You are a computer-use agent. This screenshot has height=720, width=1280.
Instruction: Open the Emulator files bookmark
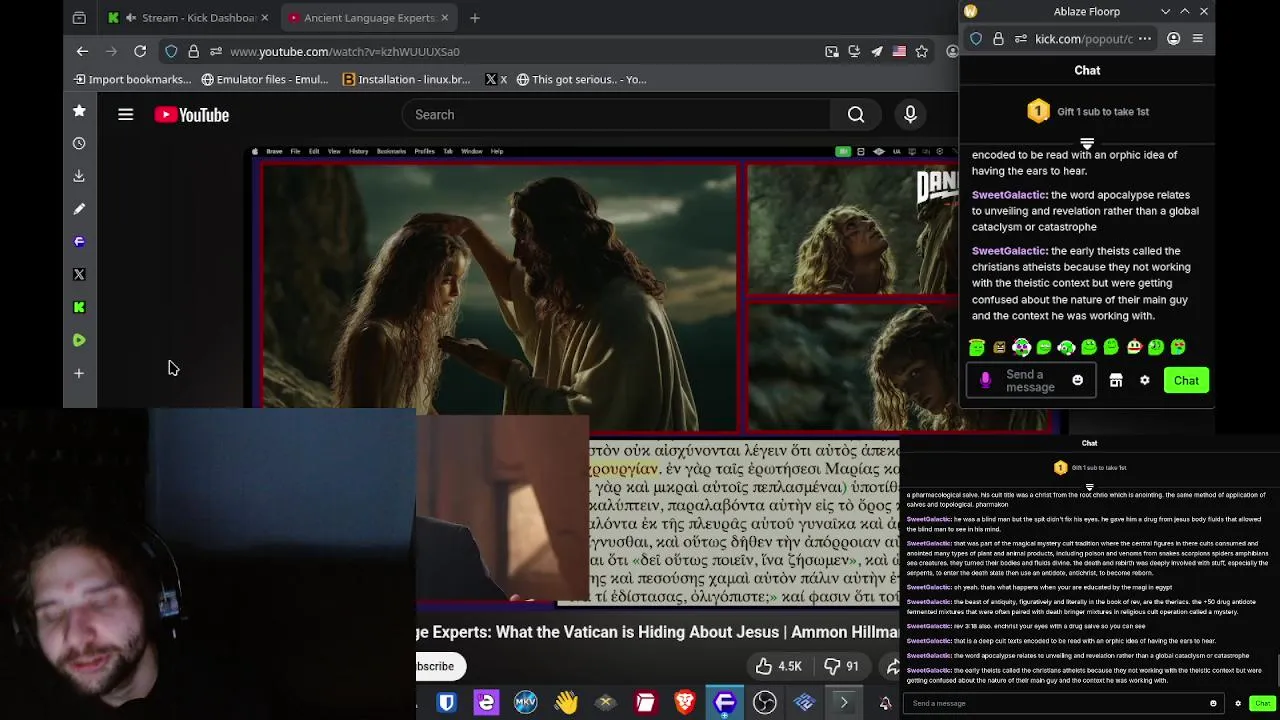click(x=265, y=79)
